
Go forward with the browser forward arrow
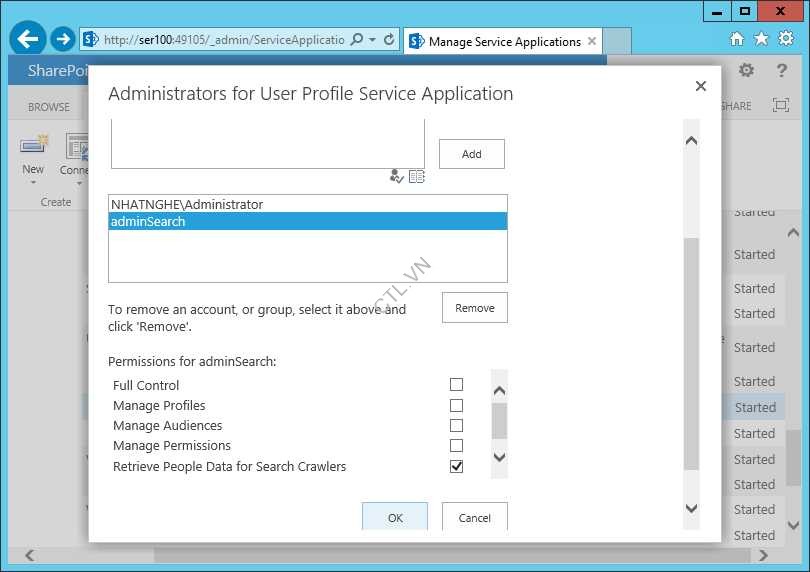click(63, 39)
